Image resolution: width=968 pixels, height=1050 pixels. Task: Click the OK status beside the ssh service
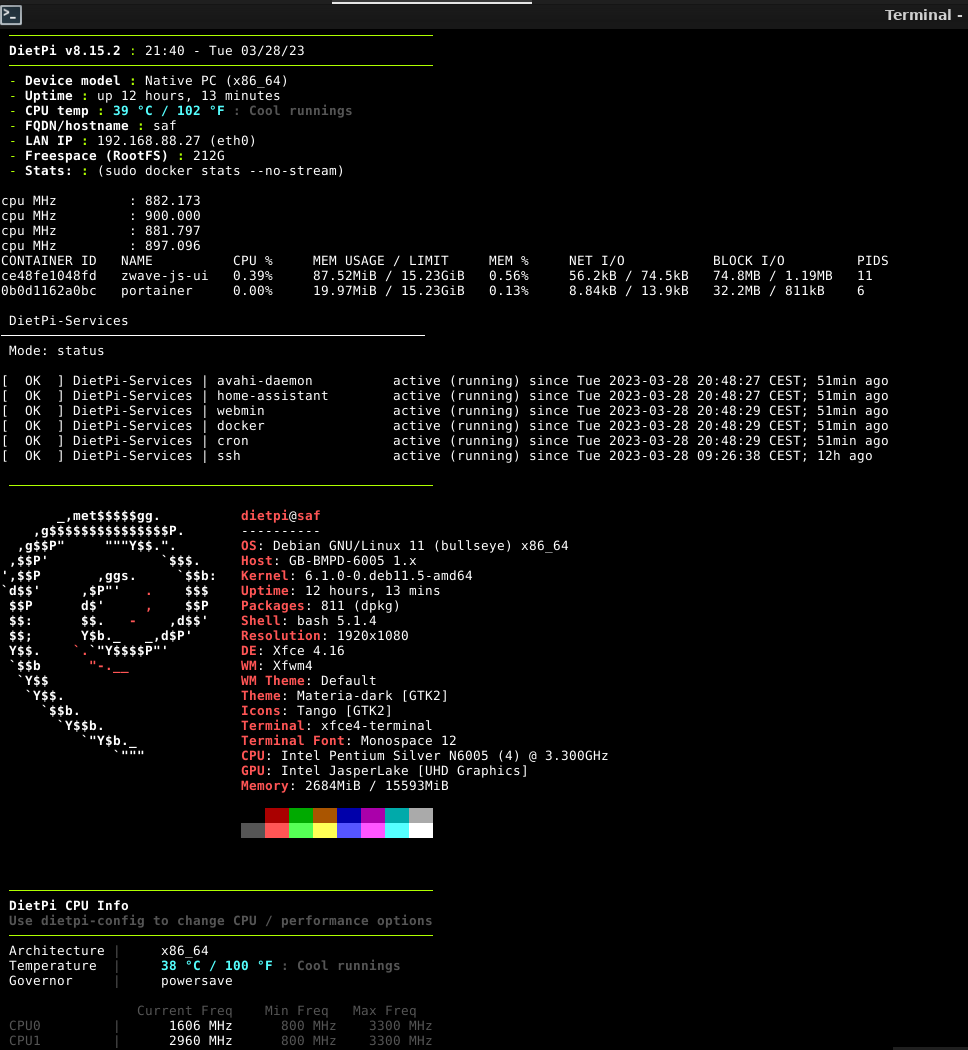[33, 456]
